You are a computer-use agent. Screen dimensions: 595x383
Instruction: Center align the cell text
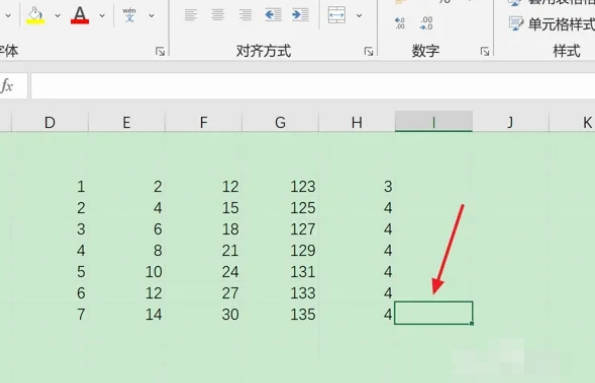pos(218,15)
